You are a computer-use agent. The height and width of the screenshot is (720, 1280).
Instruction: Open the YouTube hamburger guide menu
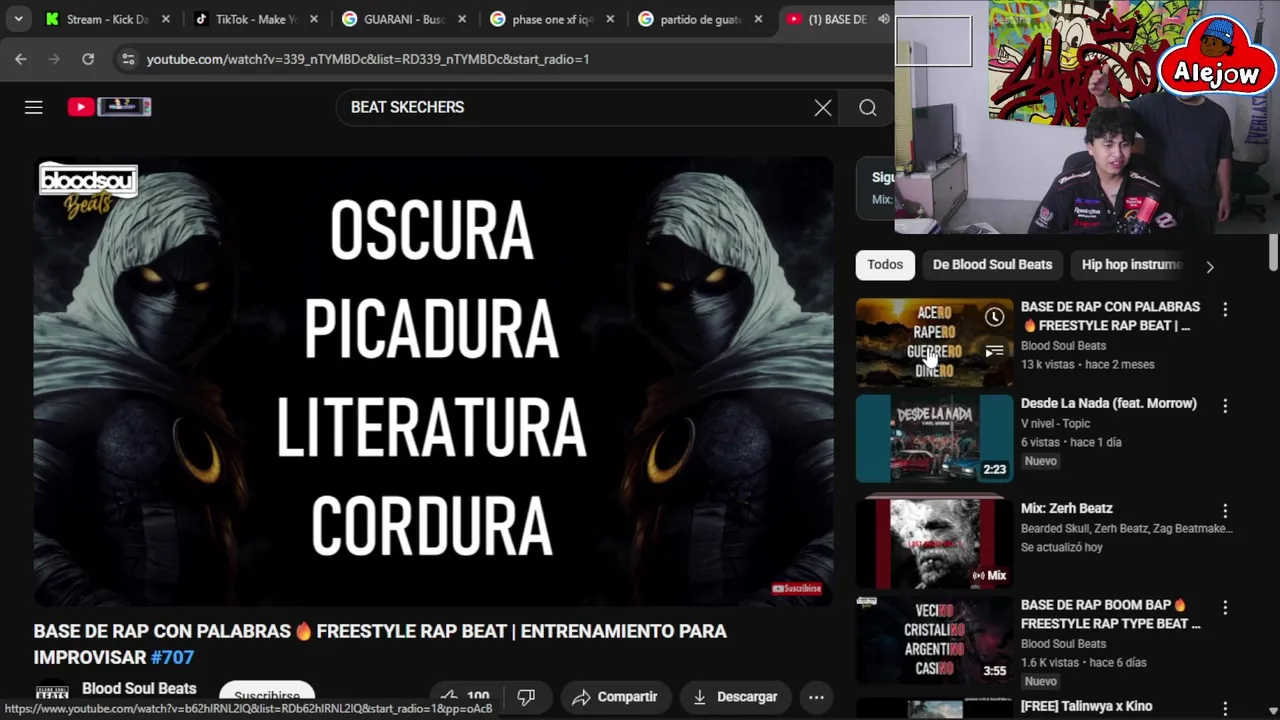pyautogui.click(x=34, y=107)
